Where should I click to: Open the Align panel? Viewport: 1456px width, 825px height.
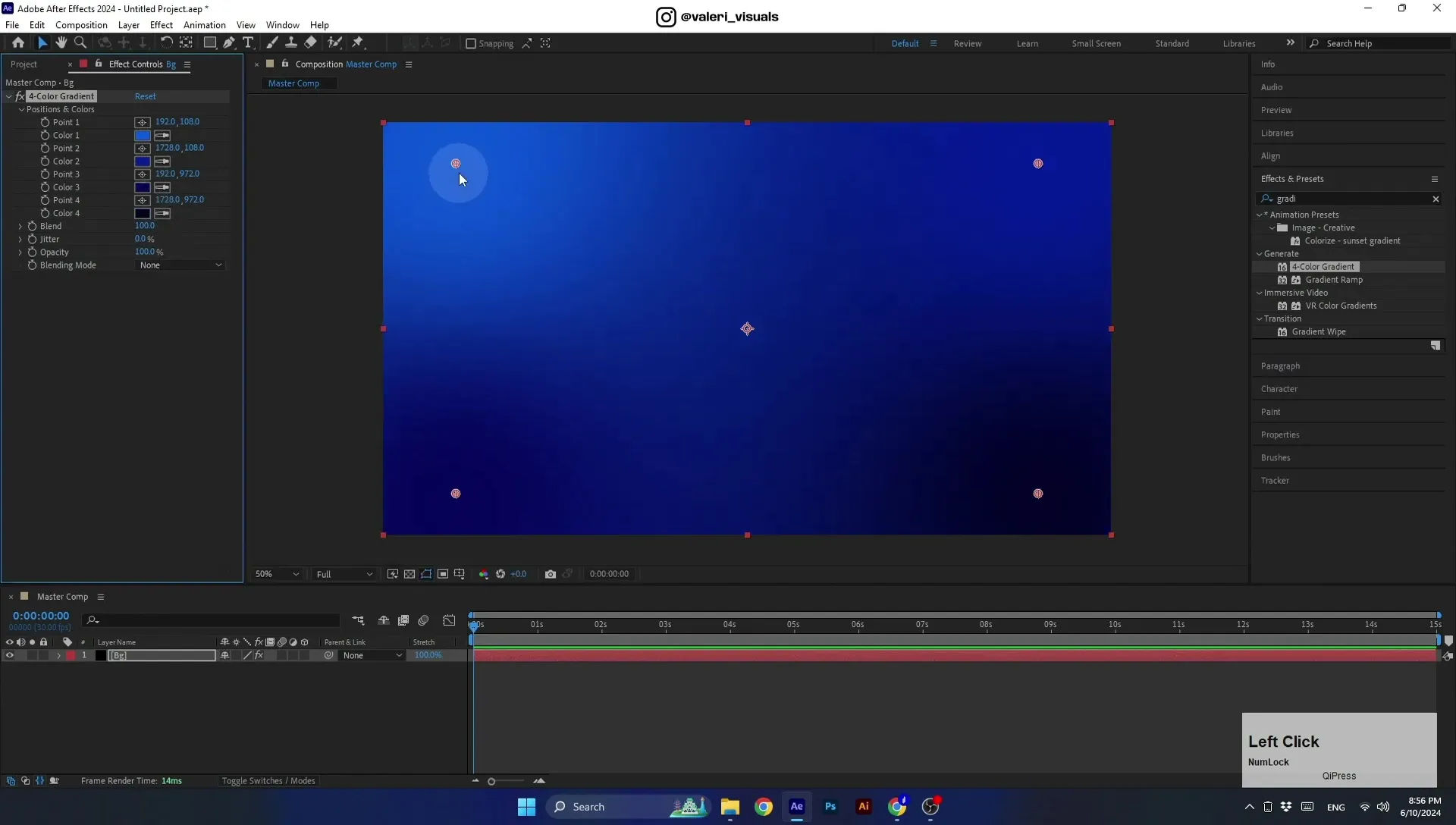click(1271, 156)
